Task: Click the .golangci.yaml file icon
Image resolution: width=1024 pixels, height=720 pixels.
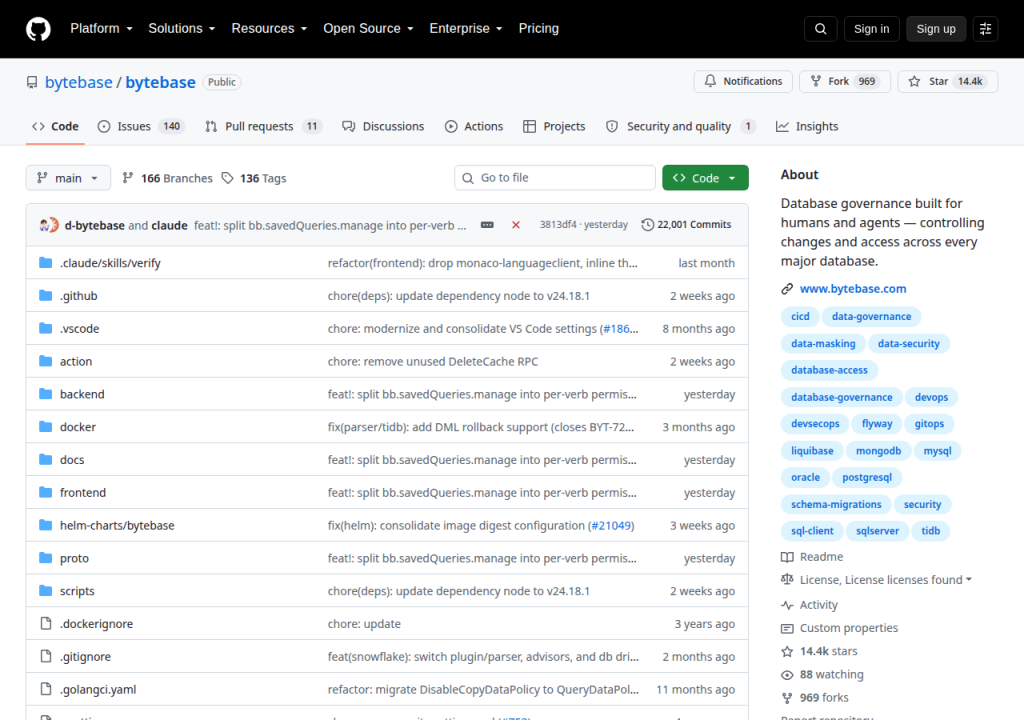Action: pyautogui.click(x=45, y=689)
